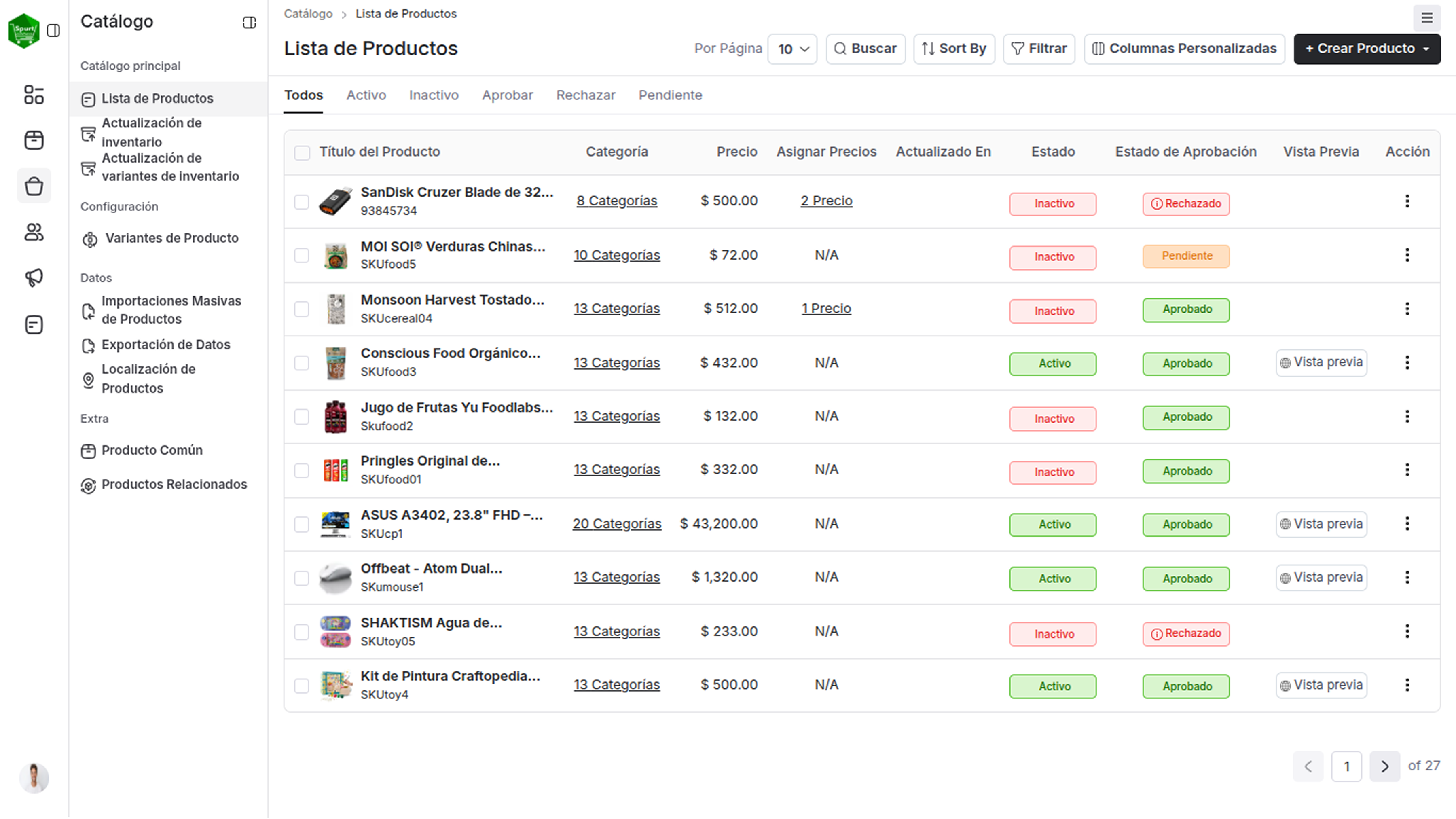Open actions menu for Pringles Original
1456x819 pixels.
(1407, 470)
